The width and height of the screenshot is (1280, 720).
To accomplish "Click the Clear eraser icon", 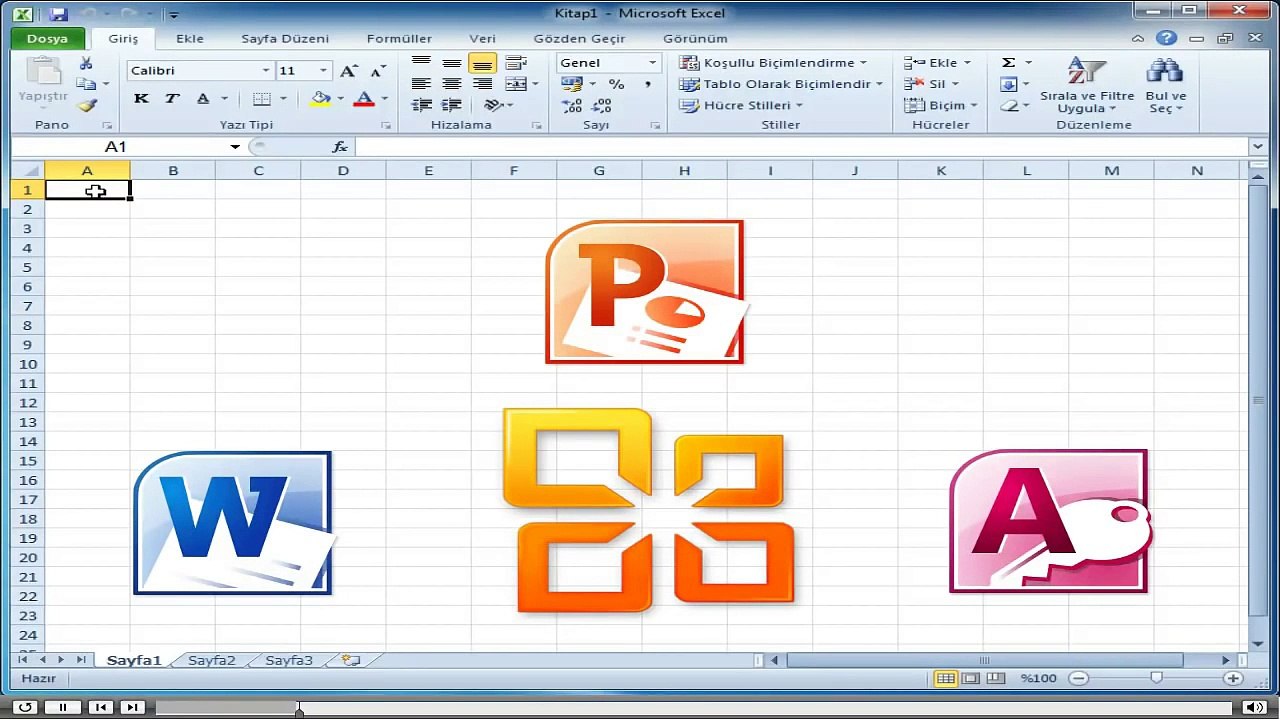I will click(1009, 105).
